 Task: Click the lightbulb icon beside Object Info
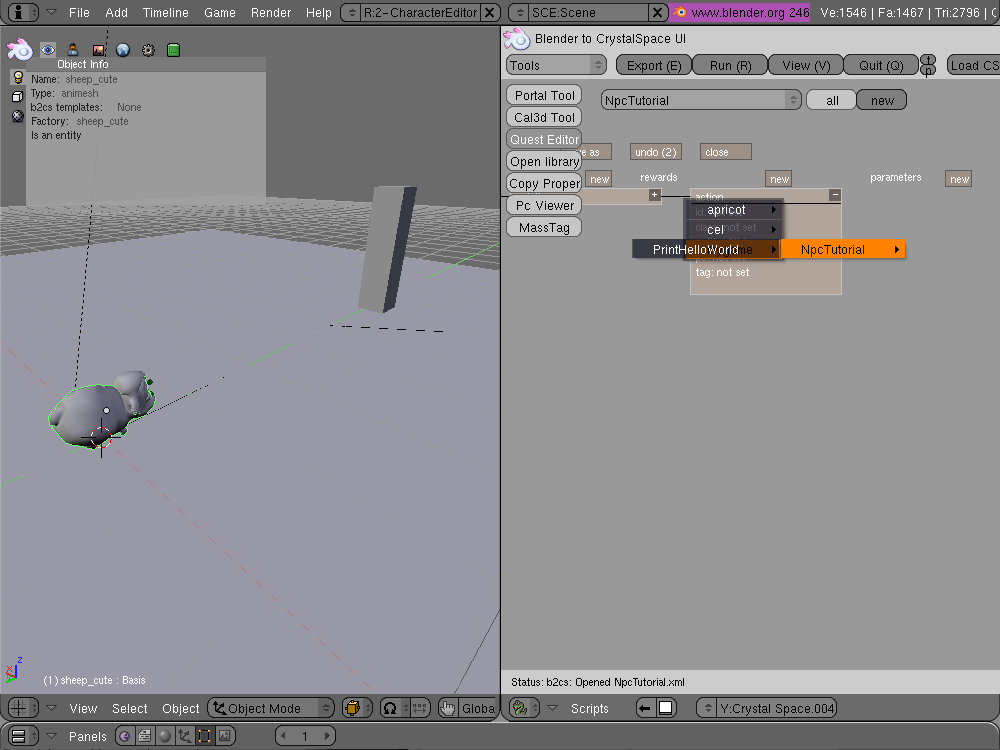click(17, 78)
